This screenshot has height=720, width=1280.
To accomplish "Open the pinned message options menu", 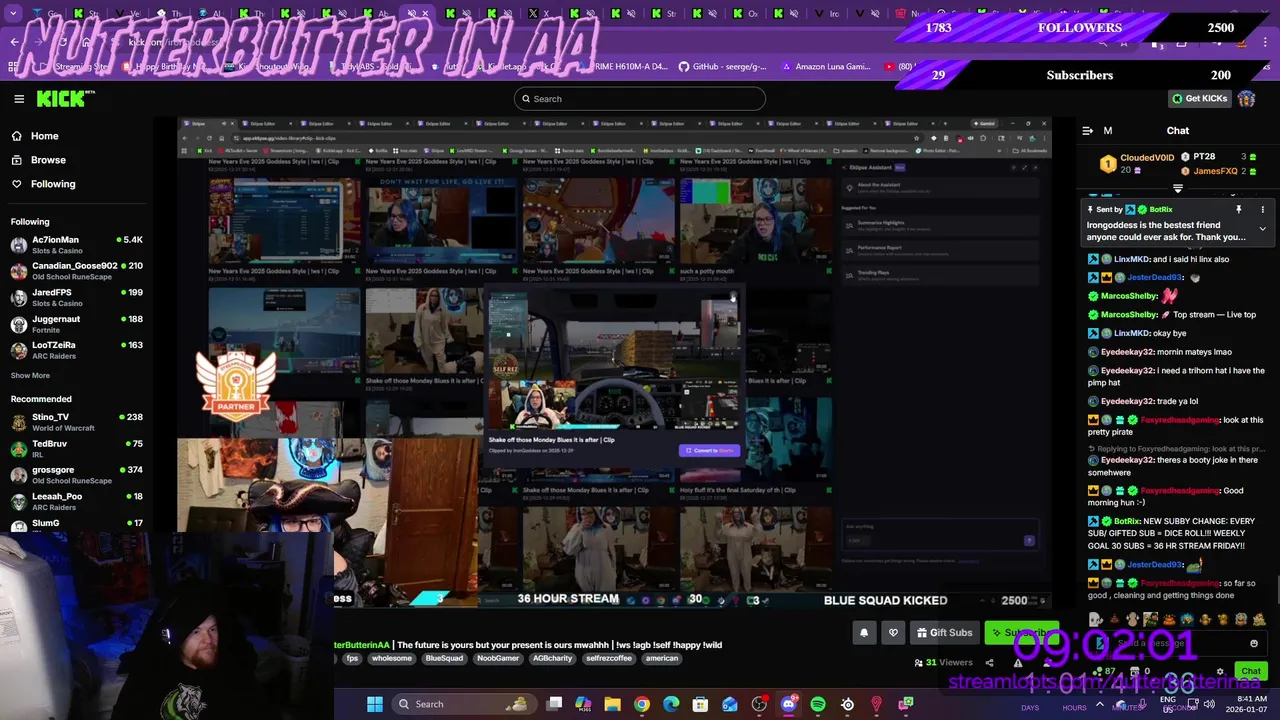I will [1262, 210].
